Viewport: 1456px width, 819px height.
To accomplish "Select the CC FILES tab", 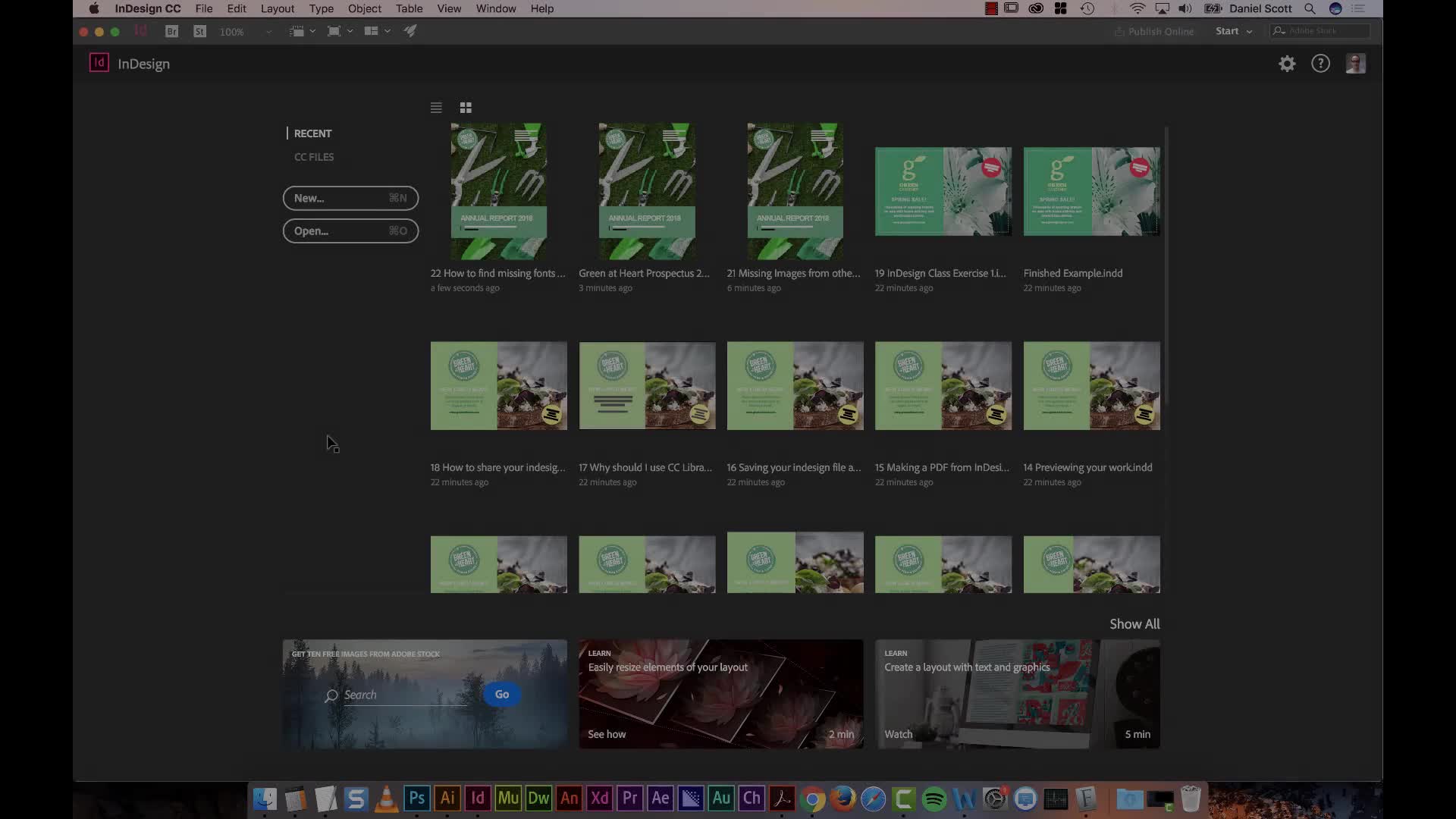I will pos(314,157).
